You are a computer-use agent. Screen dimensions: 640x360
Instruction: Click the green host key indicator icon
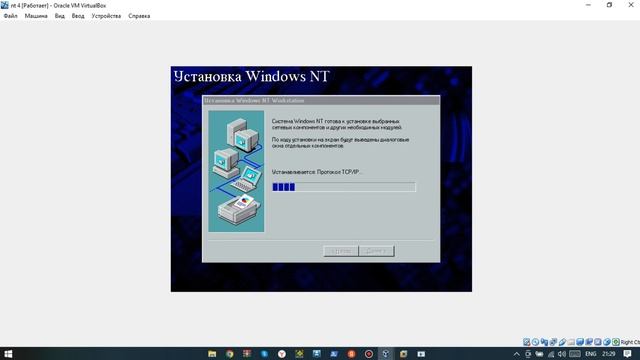pyautogui.click(x=616, y=342)
